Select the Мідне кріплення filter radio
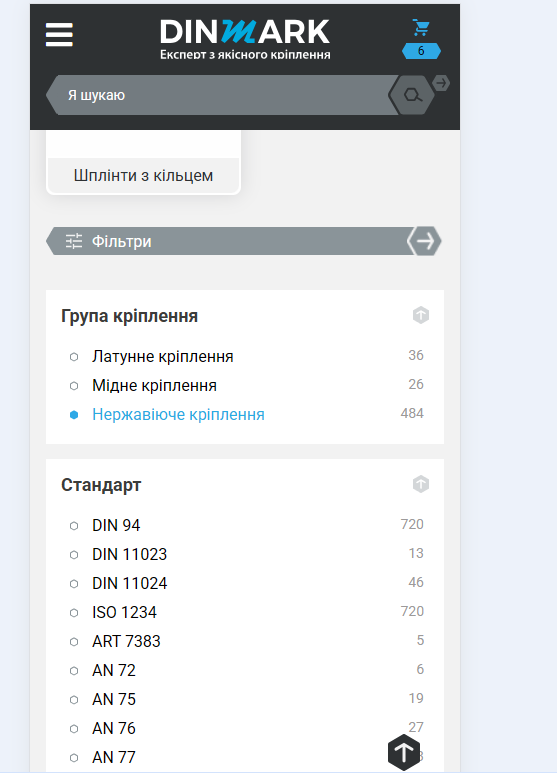557x776 pixels. click(74, 386)
